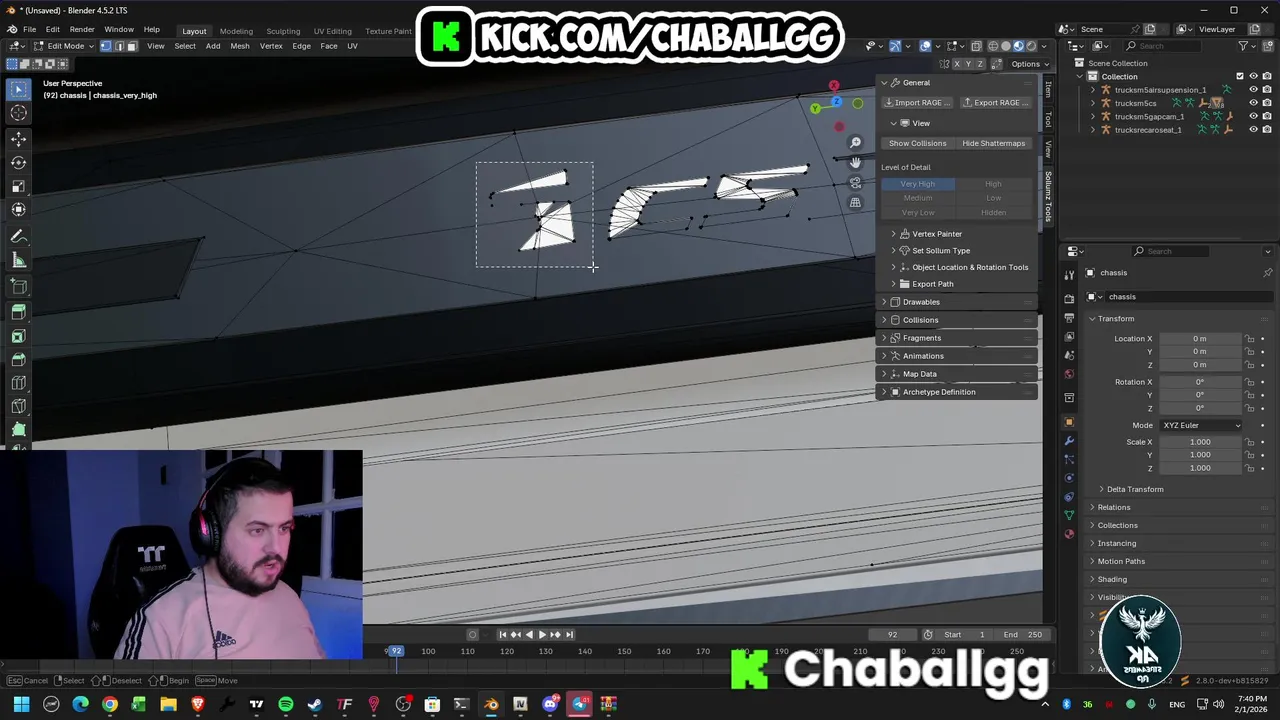Open Spotify from the taskbar

click(286, 704)
